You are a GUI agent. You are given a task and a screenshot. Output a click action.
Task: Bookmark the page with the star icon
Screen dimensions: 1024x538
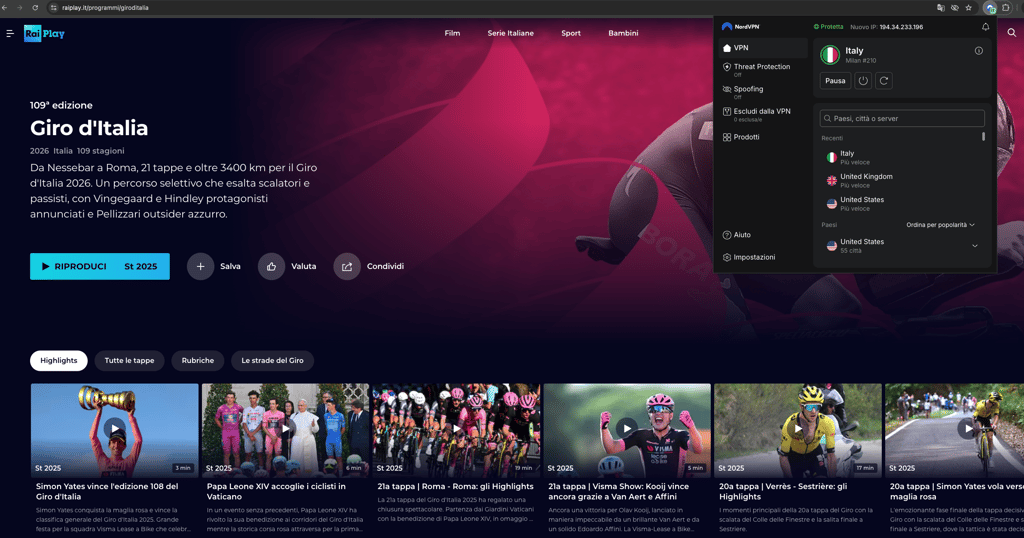968,8
